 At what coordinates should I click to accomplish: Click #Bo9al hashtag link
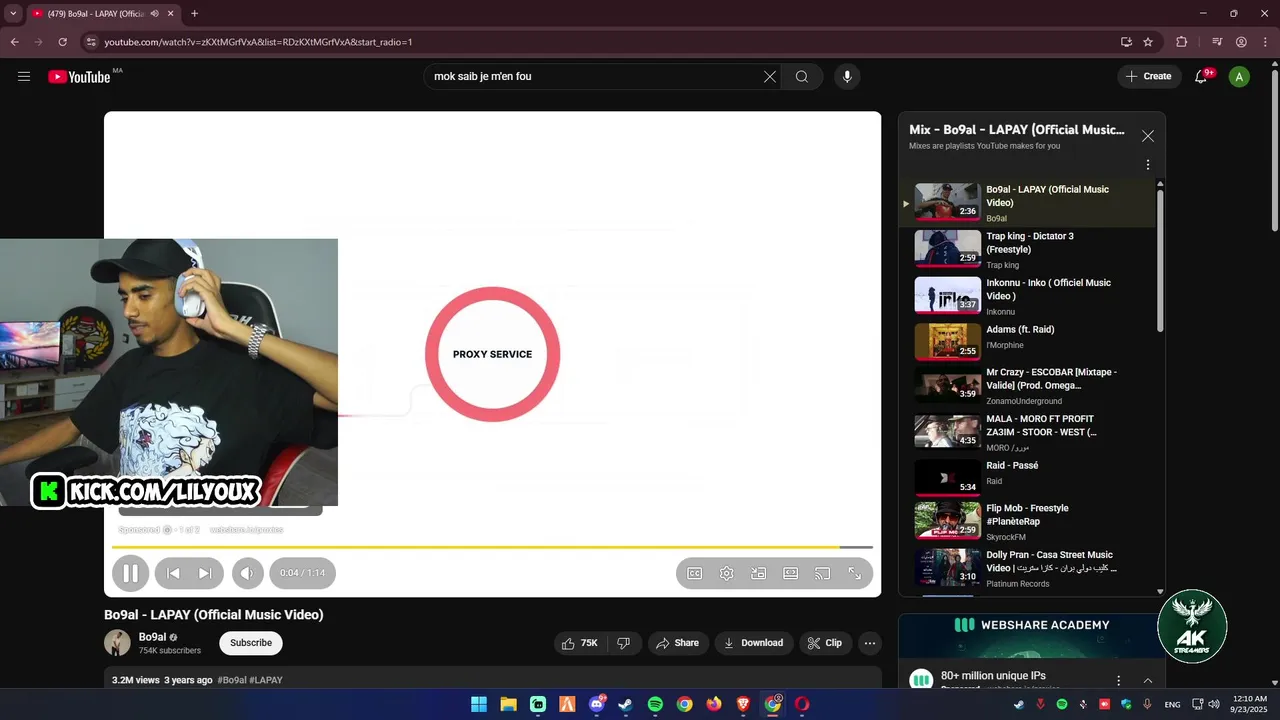231,680
